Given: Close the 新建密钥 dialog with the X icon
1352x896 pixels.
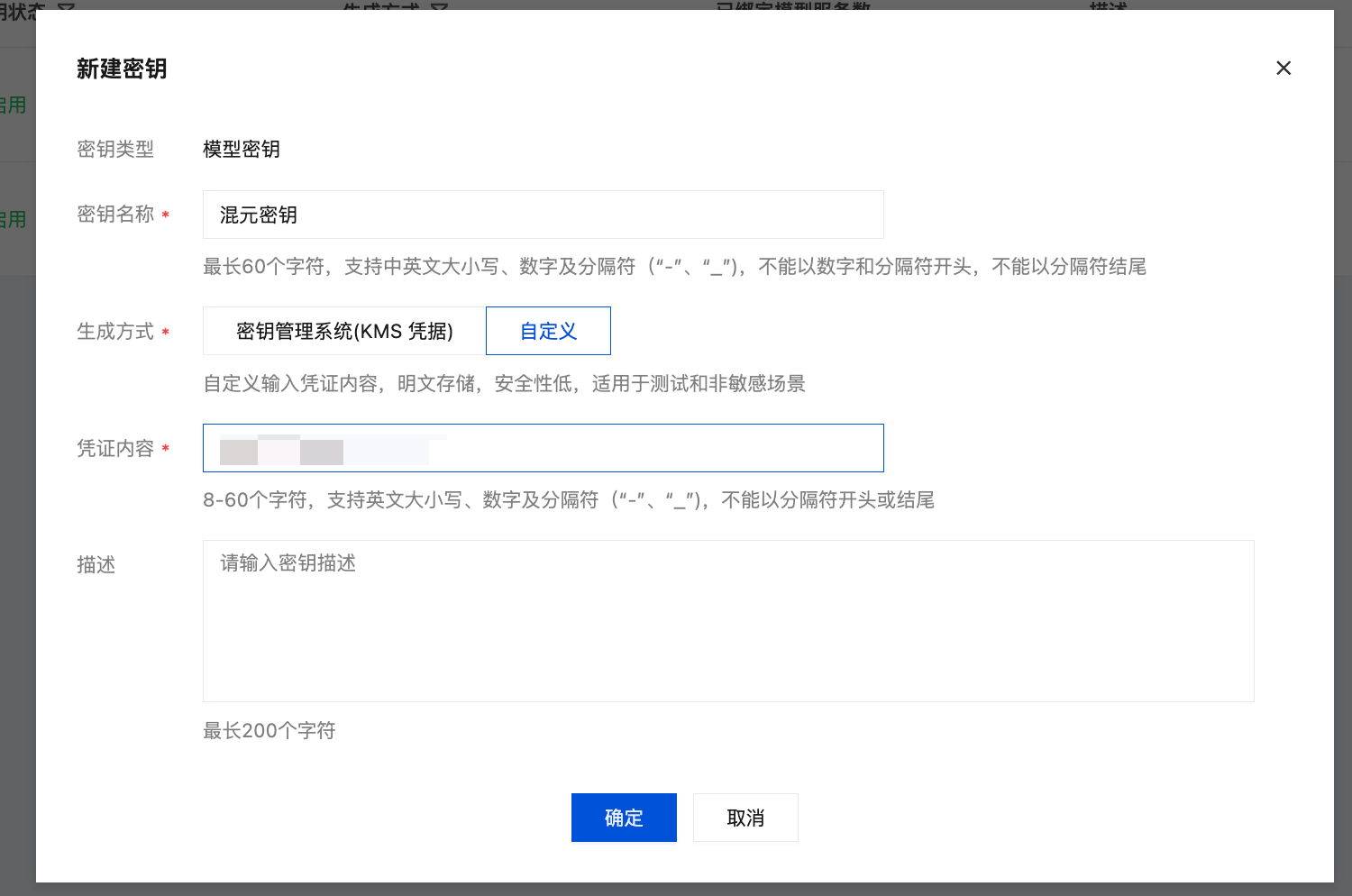Looking at the screenshot, I should (x=1283, y=69).
